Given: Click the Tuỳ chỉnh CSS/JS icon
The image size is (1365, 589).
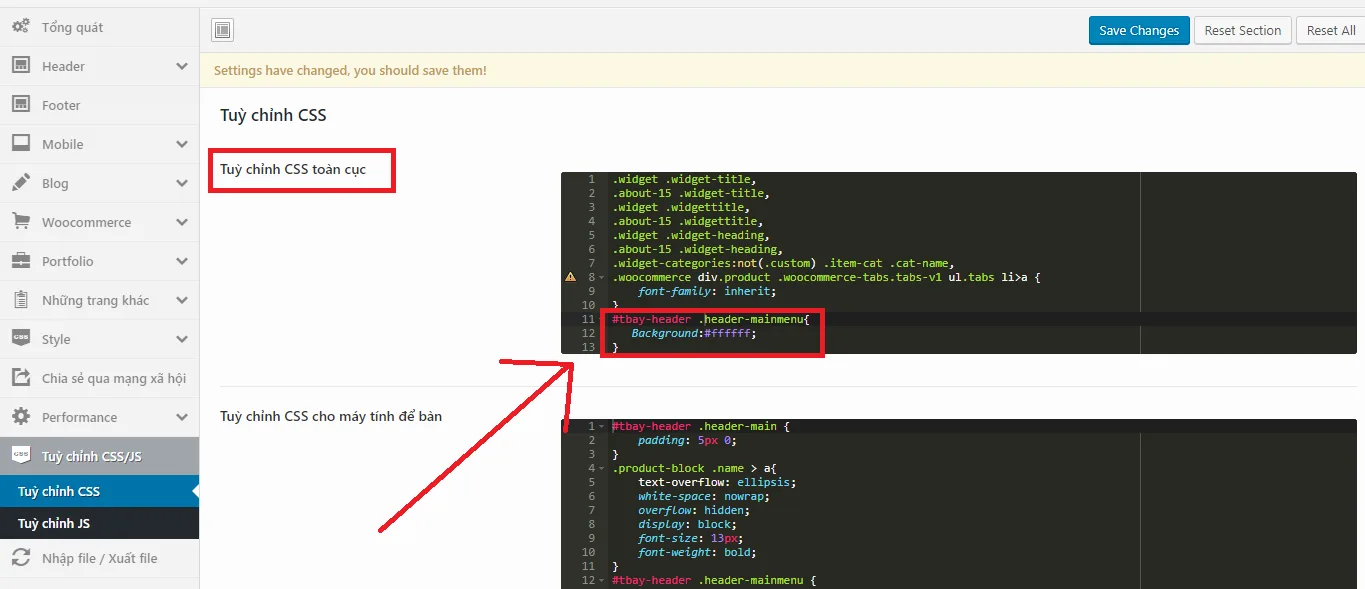Looking at the screenshot, I should 20,456.
